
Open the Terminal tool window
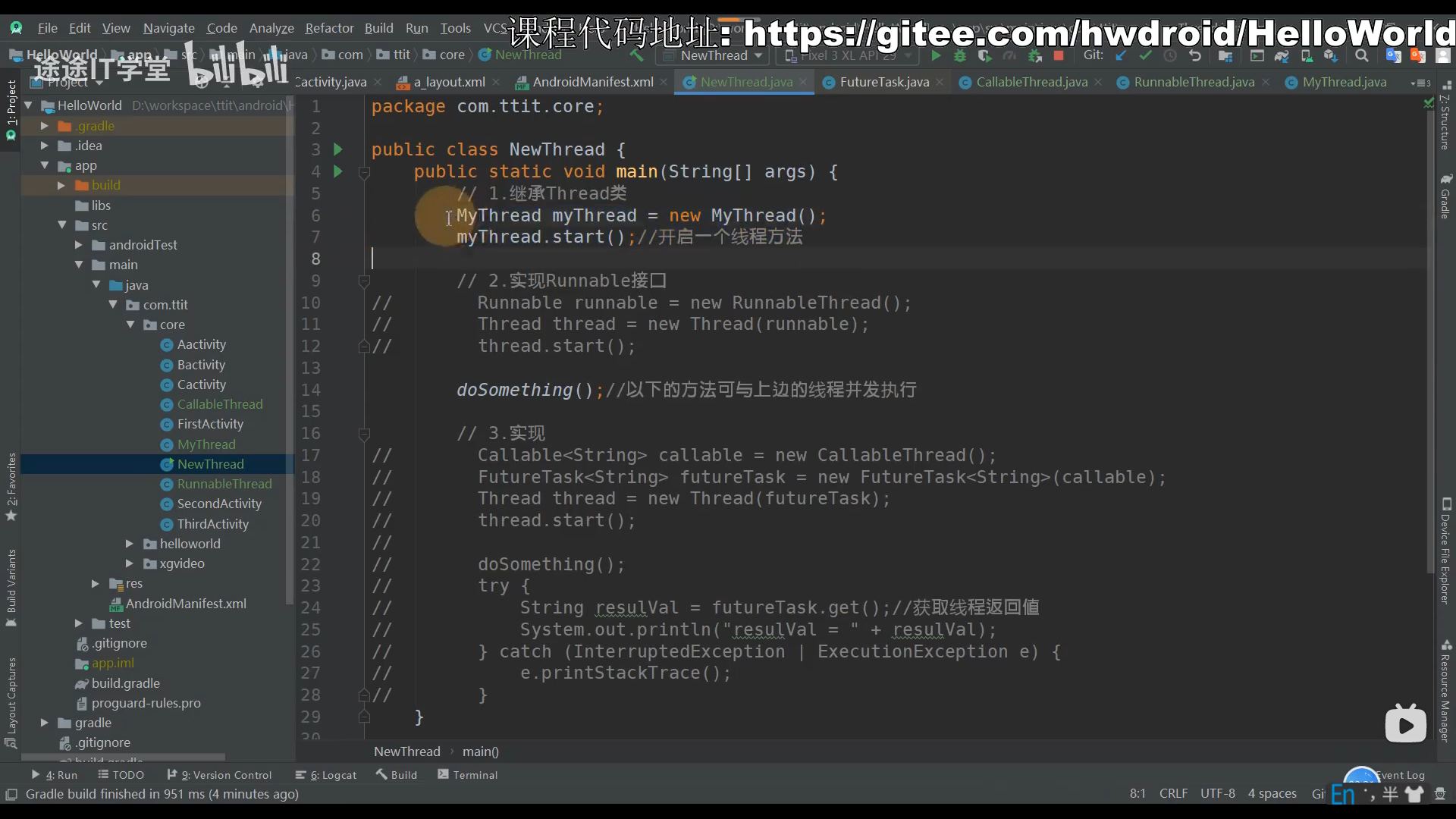point(467,775)
